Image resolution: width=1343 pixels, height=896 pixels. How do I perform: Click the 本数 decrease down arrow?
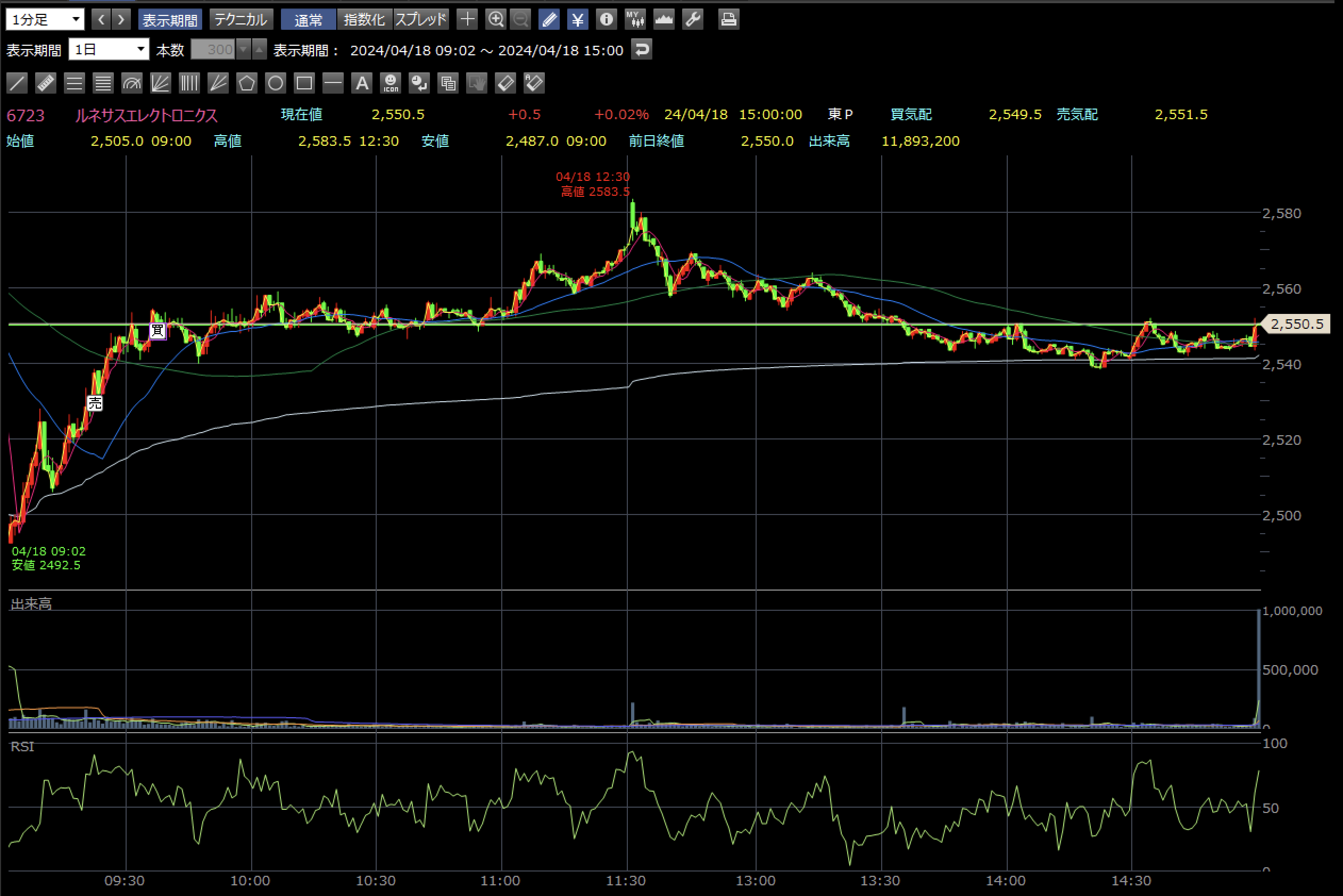(244, 49)
